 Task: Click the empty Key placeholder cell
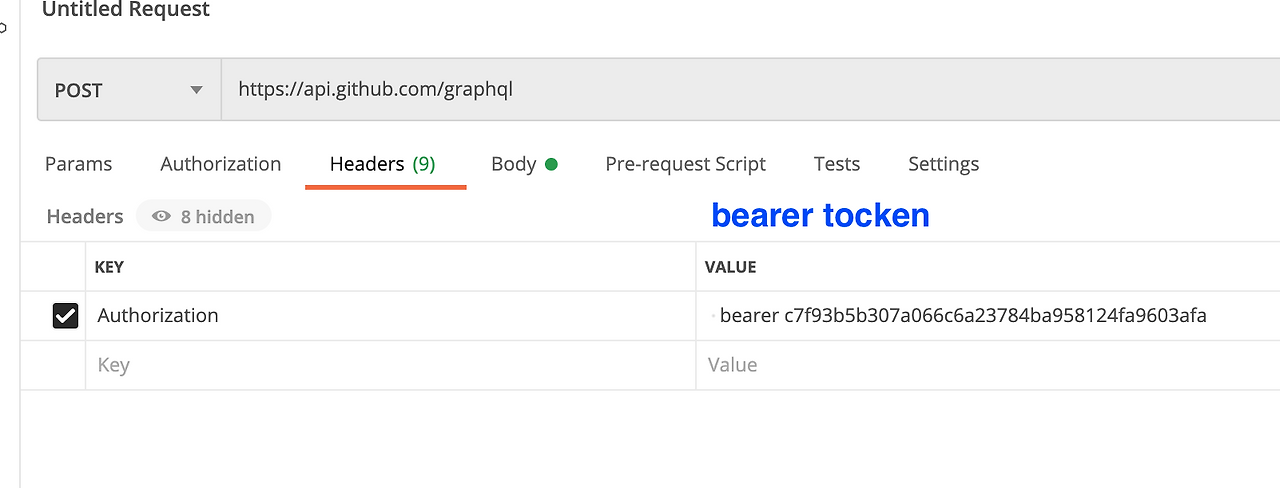point(391,365)
